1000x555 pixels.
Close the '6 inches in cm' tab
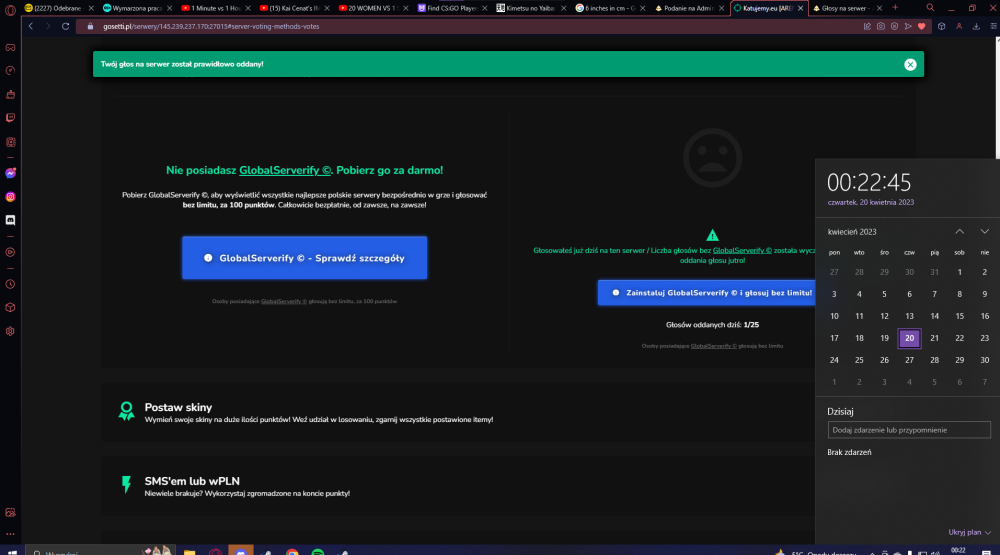pyautogui.click(x=642, y=8)
